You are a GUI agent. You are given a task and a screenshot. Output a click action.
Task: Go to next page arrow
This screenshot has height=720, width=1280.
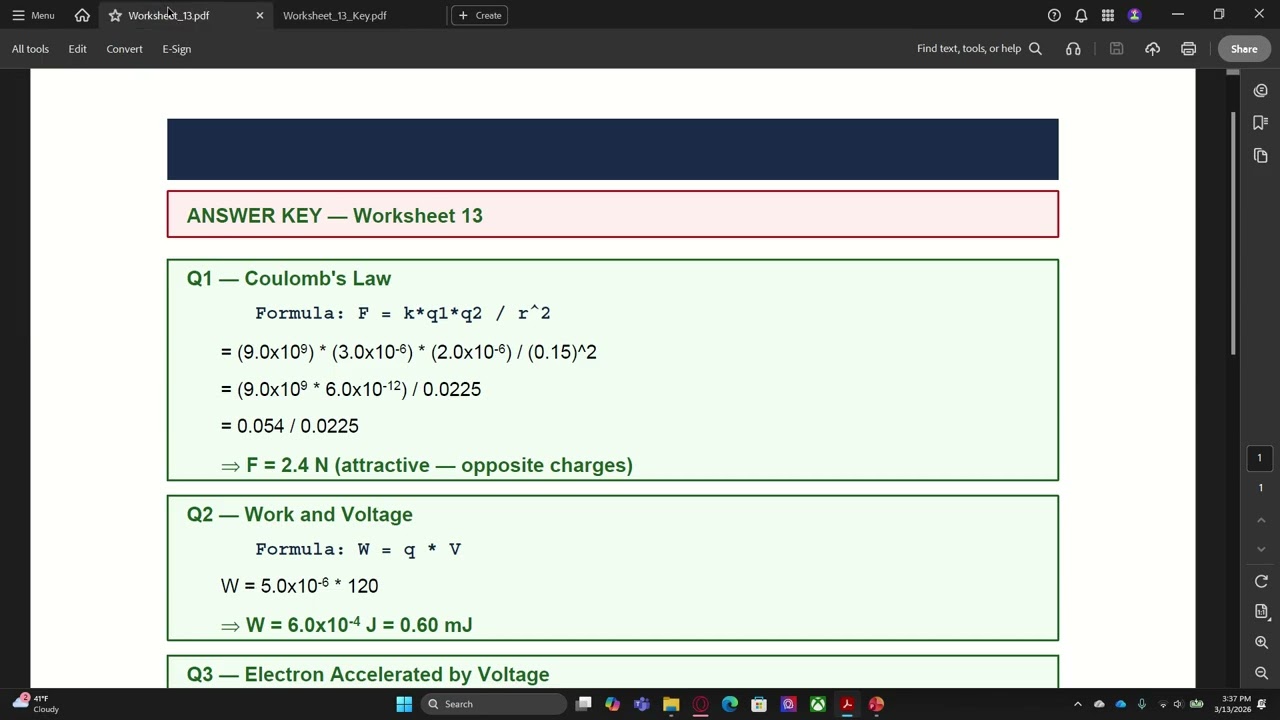(1260, 549)
